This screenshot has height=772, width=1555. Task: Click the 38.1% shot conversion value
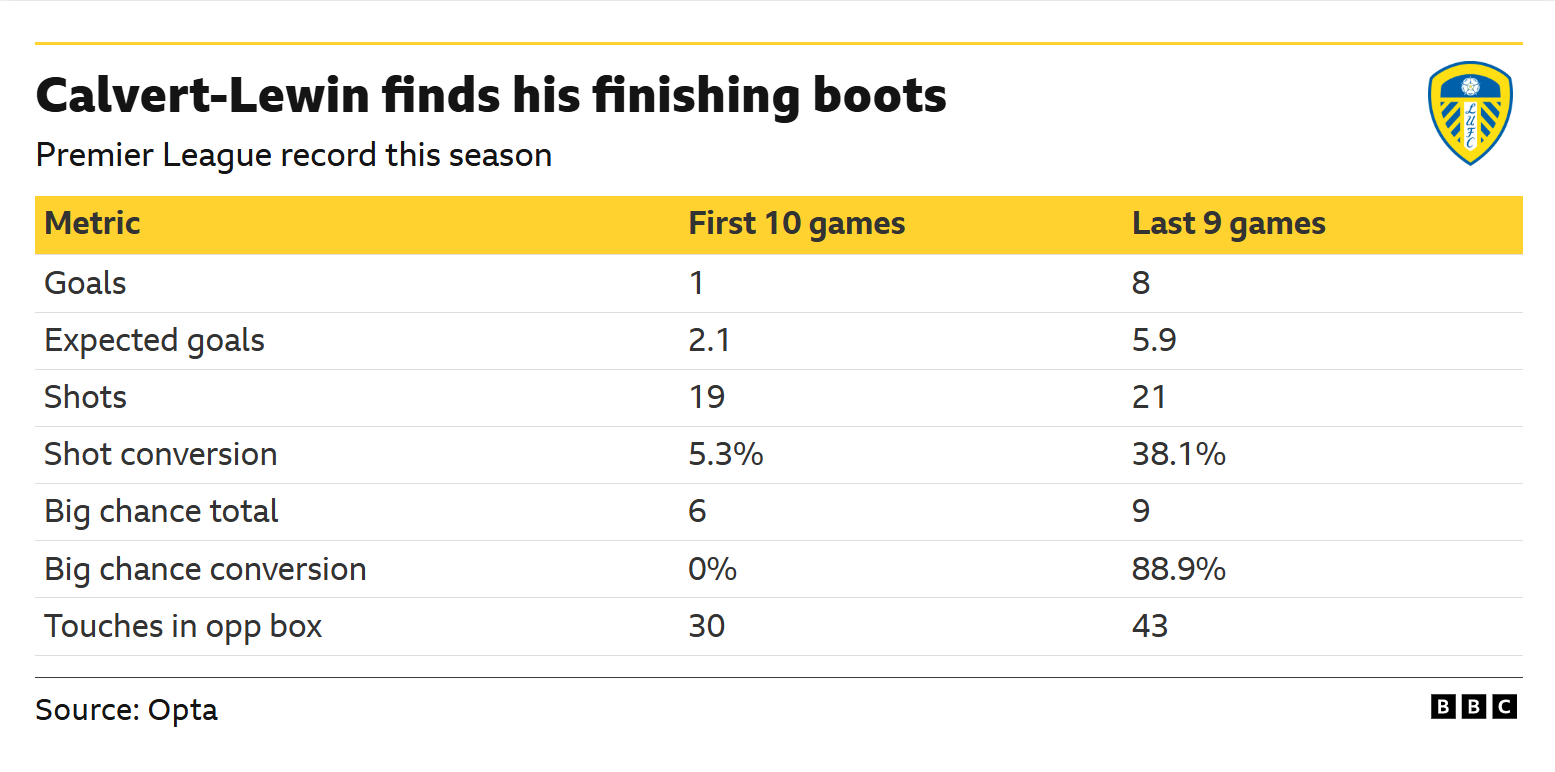[x=1179, y=455]
